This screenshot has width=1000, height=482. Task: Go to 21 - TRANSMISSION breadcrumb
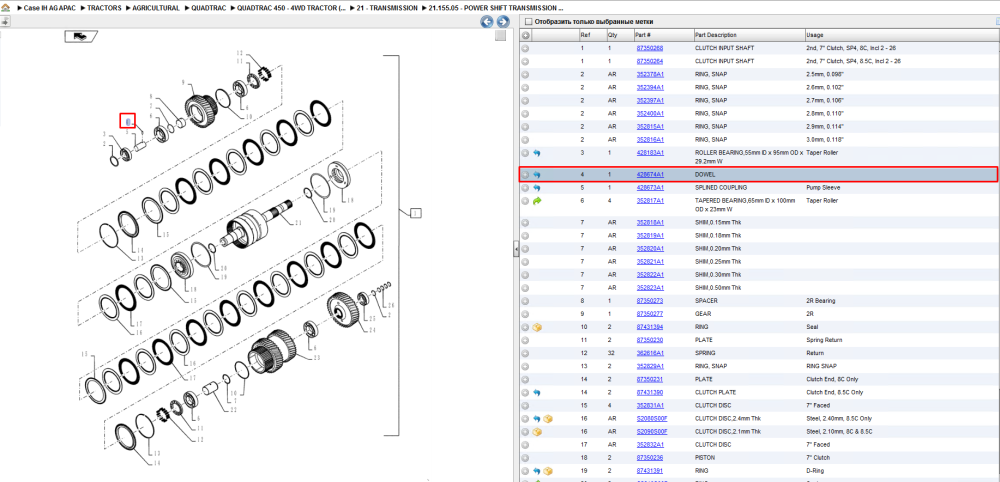[x=388, y=8]
